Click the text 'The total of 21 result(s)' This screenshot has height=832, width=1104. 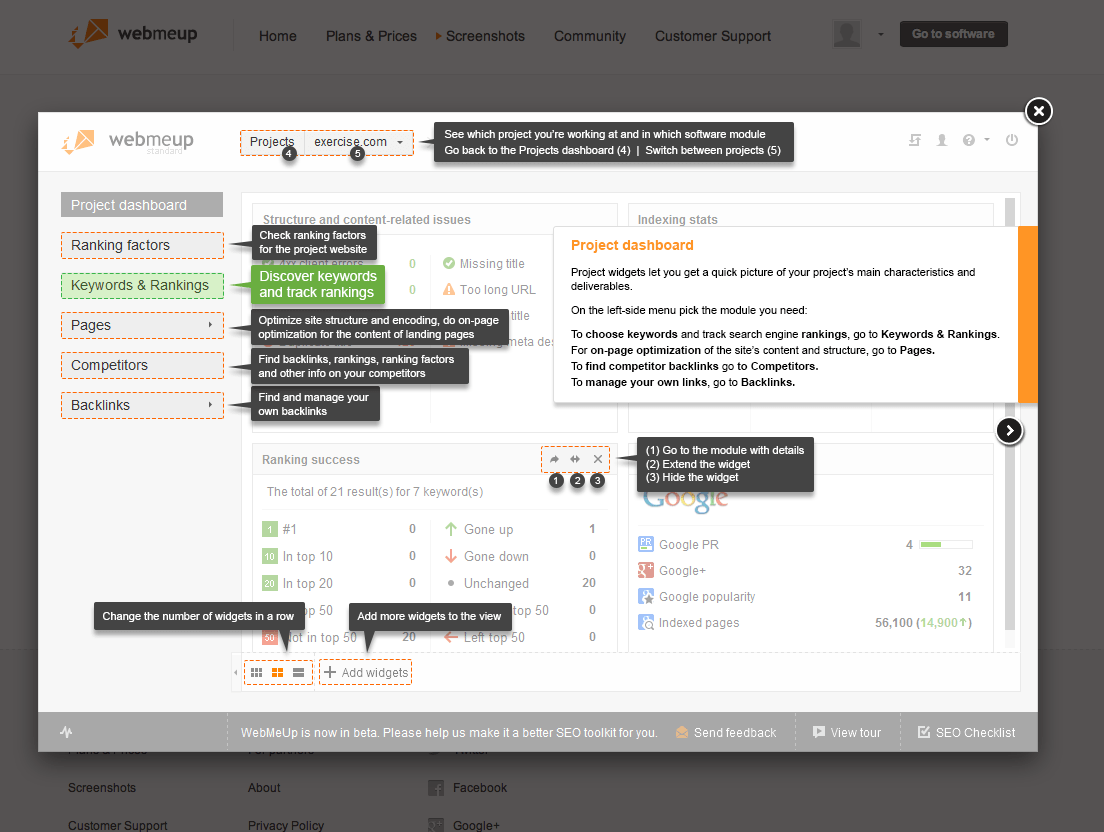click(330, 492)
